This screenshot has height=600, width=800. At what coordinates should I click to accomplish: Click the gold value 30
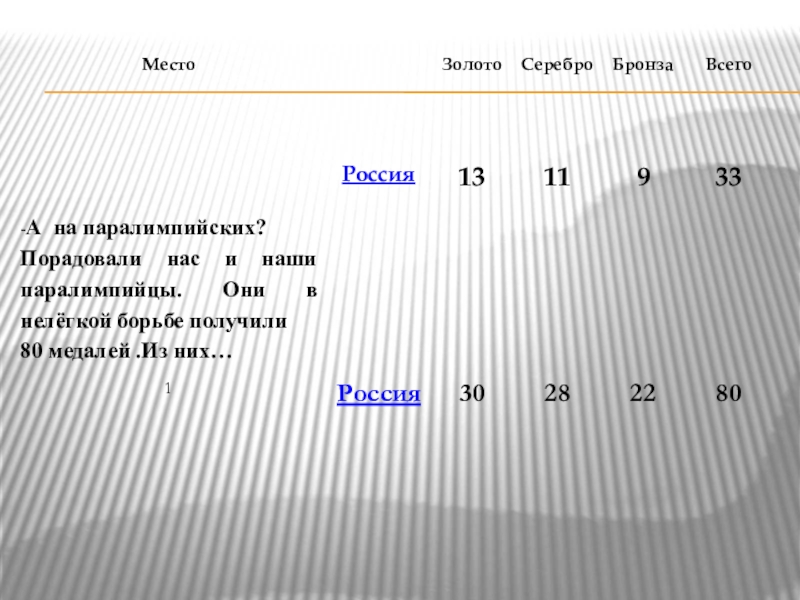[472, 393]
